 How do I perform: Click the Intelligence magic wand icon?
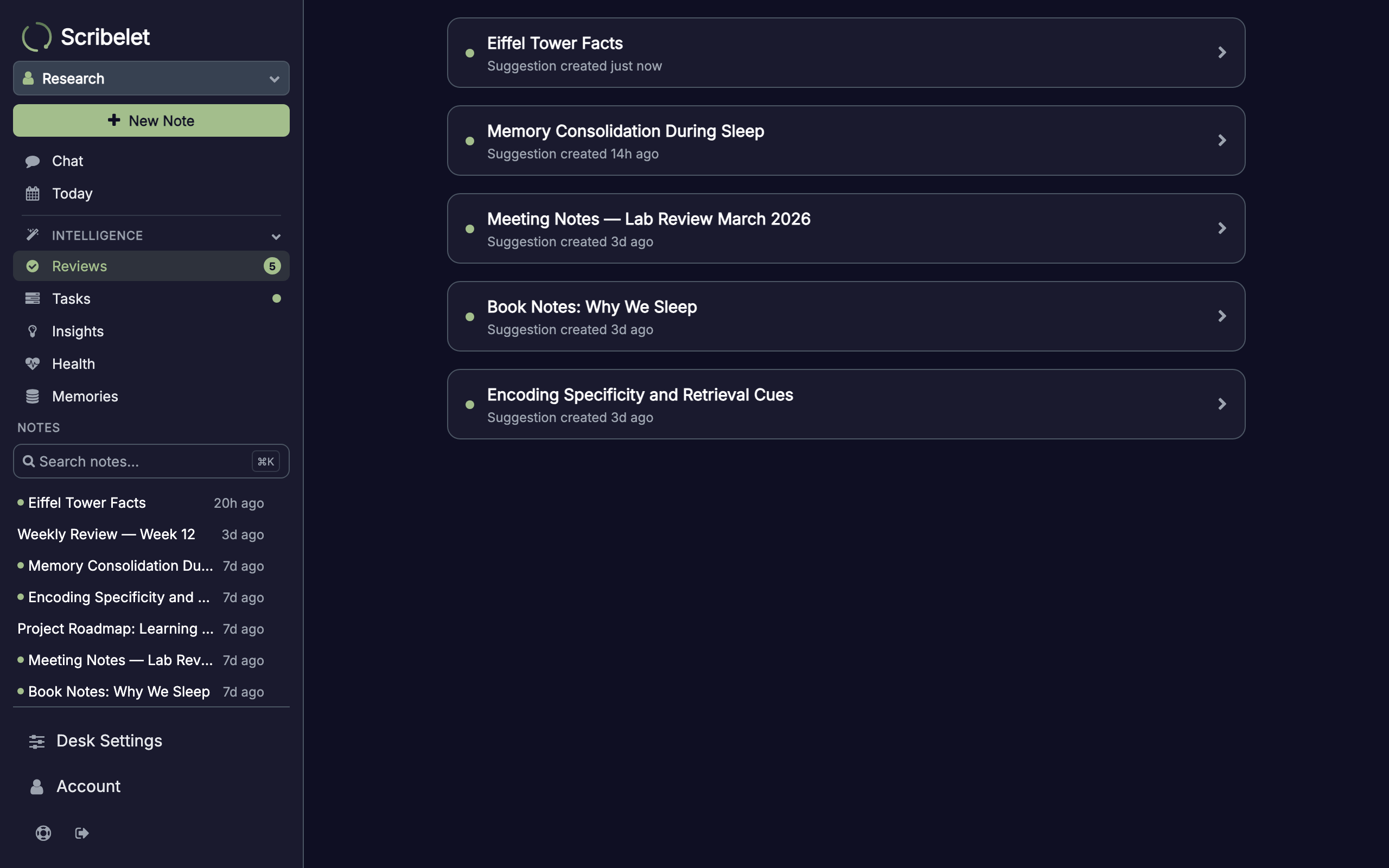(x=33, y=235)
